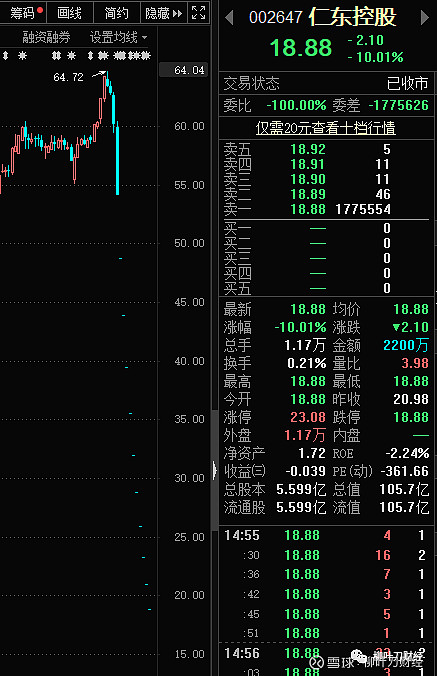Image resolution: width=437 pixels, height=676 pixels.
Task: Open the 融资融券 margin trading option
Action: pyautogui.click(x=46, y=38)
